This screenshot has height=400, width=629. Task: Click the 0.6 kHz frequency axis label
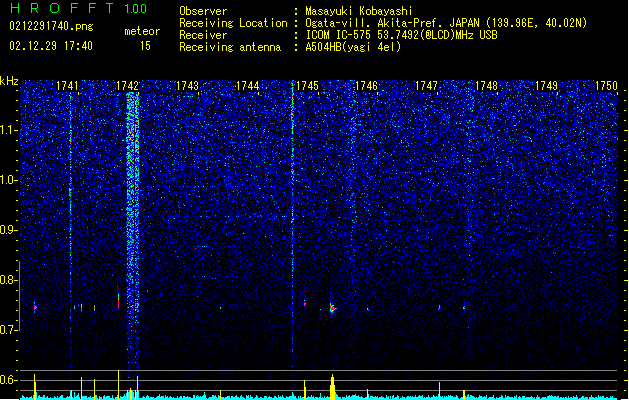click(9, 380)
